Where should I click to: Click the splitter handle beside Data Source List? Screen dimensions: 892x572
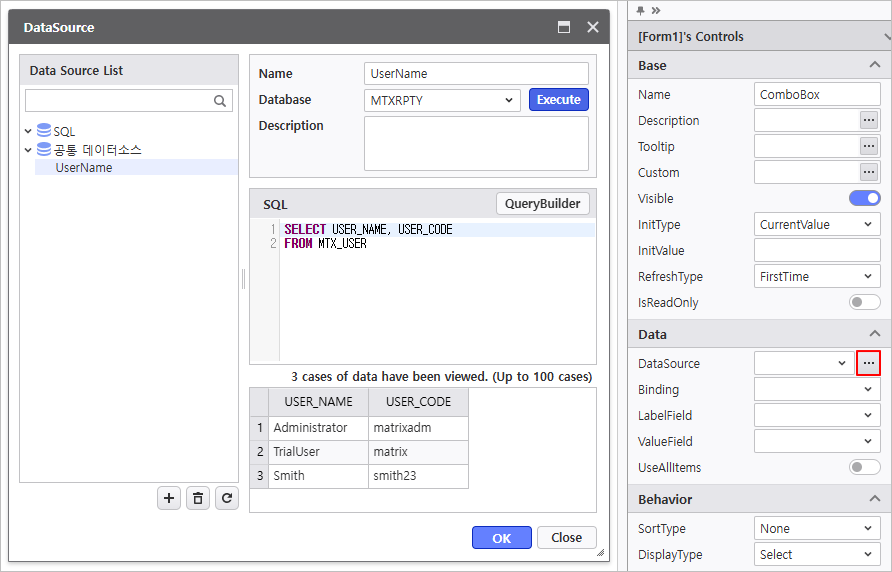(243, 279)
